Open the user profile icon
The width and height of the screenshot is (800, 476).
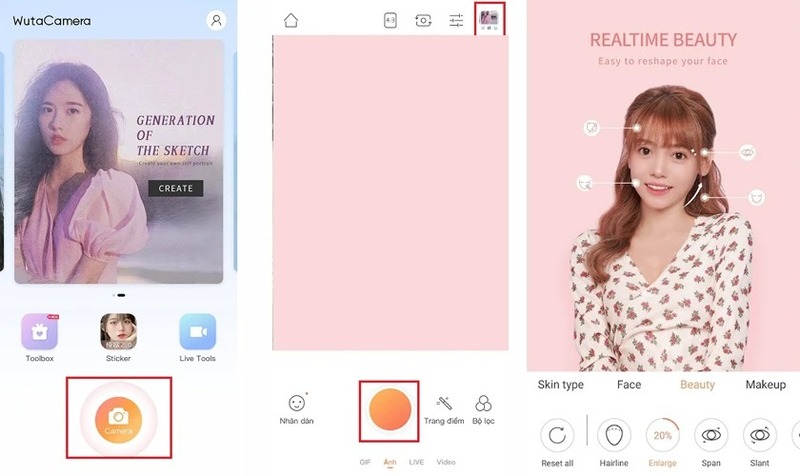tap(216, 20)
